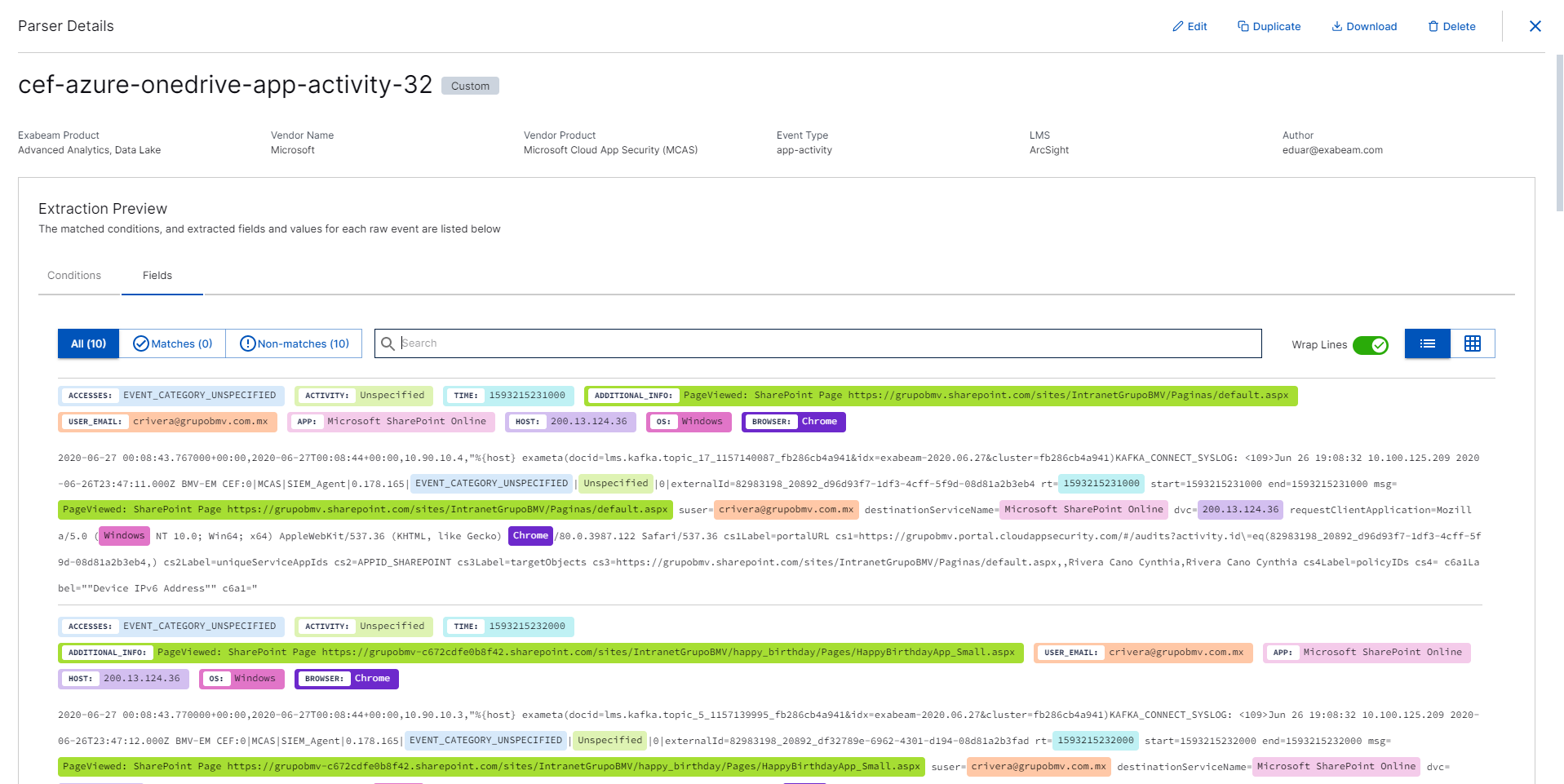Viewport: 1564px width, 784px height.
Task: Select ADDITIONAL_INFO HappyBirthdayApp_Small.aspx chip
Action: coord(541,653)
